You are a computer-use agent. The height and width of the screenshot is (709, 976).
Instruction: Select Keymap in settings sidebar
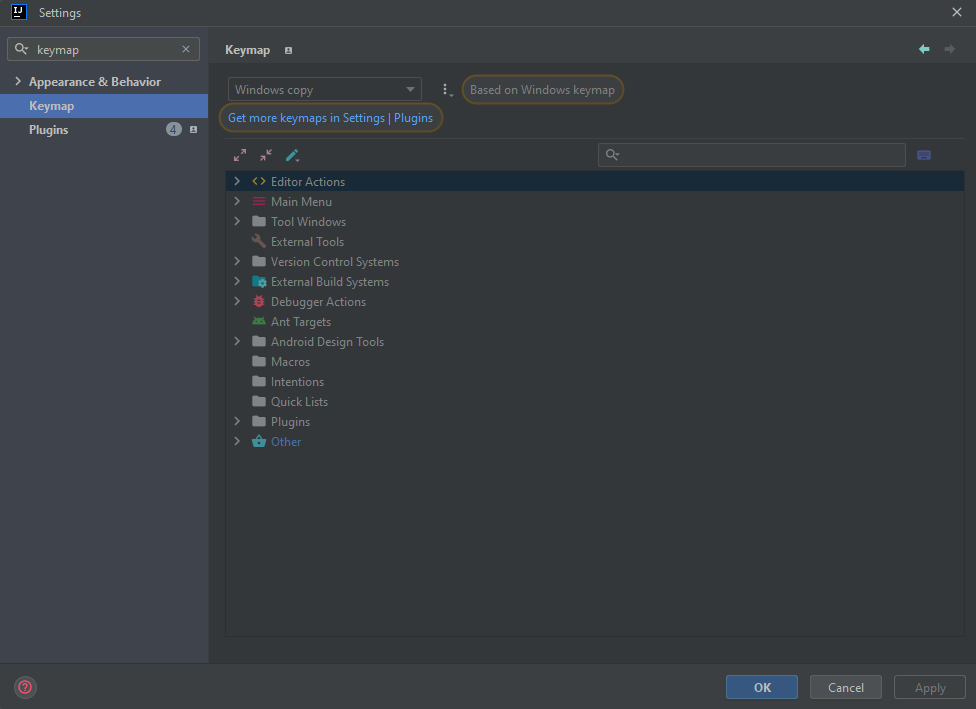(104, 106)
